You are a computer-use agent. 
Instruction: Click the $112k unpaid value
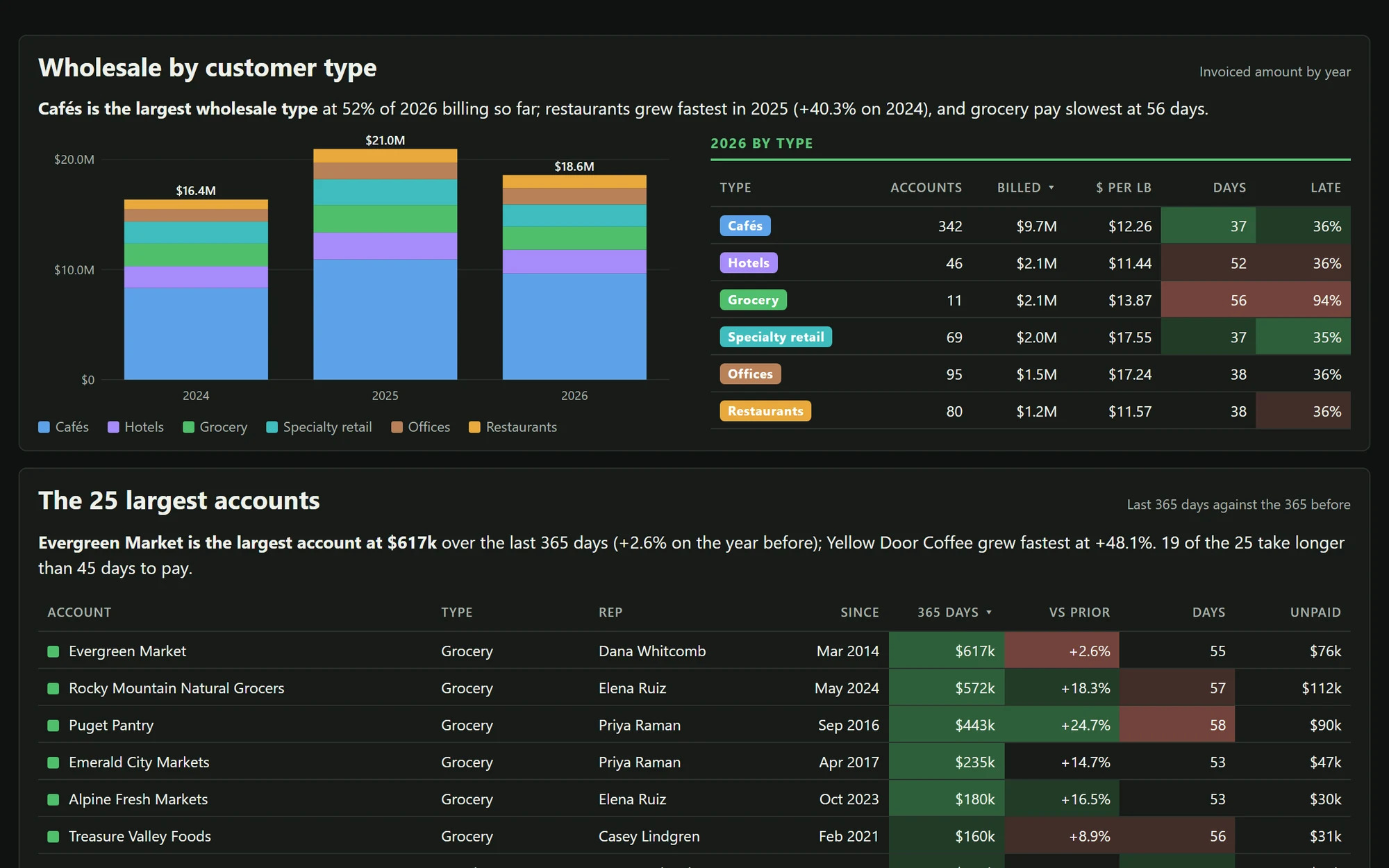[1321, 688]
